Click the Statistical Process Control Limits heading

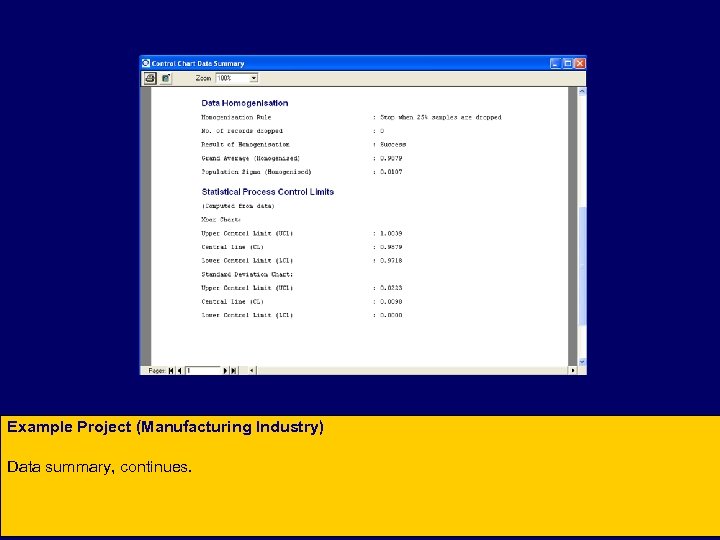[x=268, y=191]
